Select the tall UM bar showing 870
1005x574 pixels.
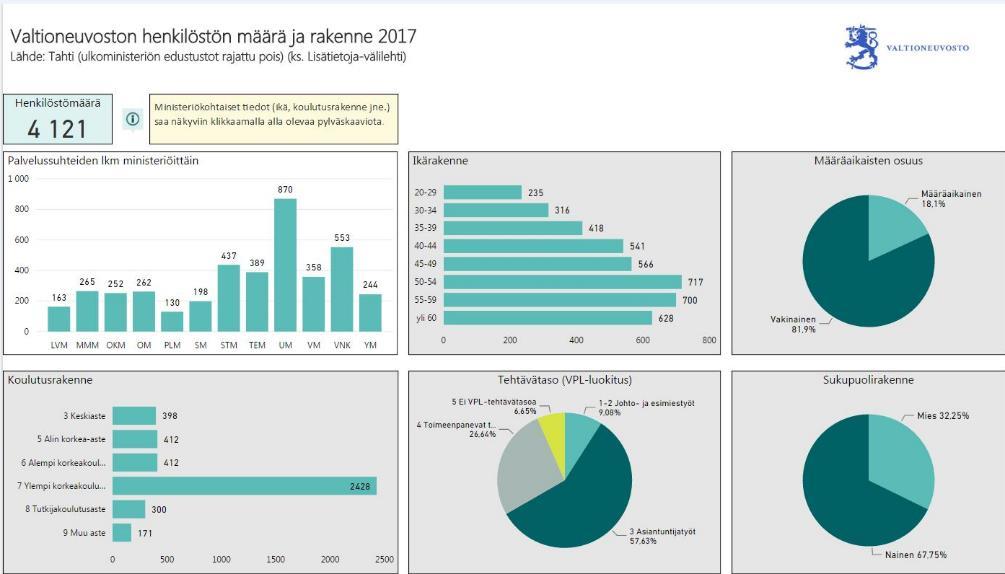[285, 265]
